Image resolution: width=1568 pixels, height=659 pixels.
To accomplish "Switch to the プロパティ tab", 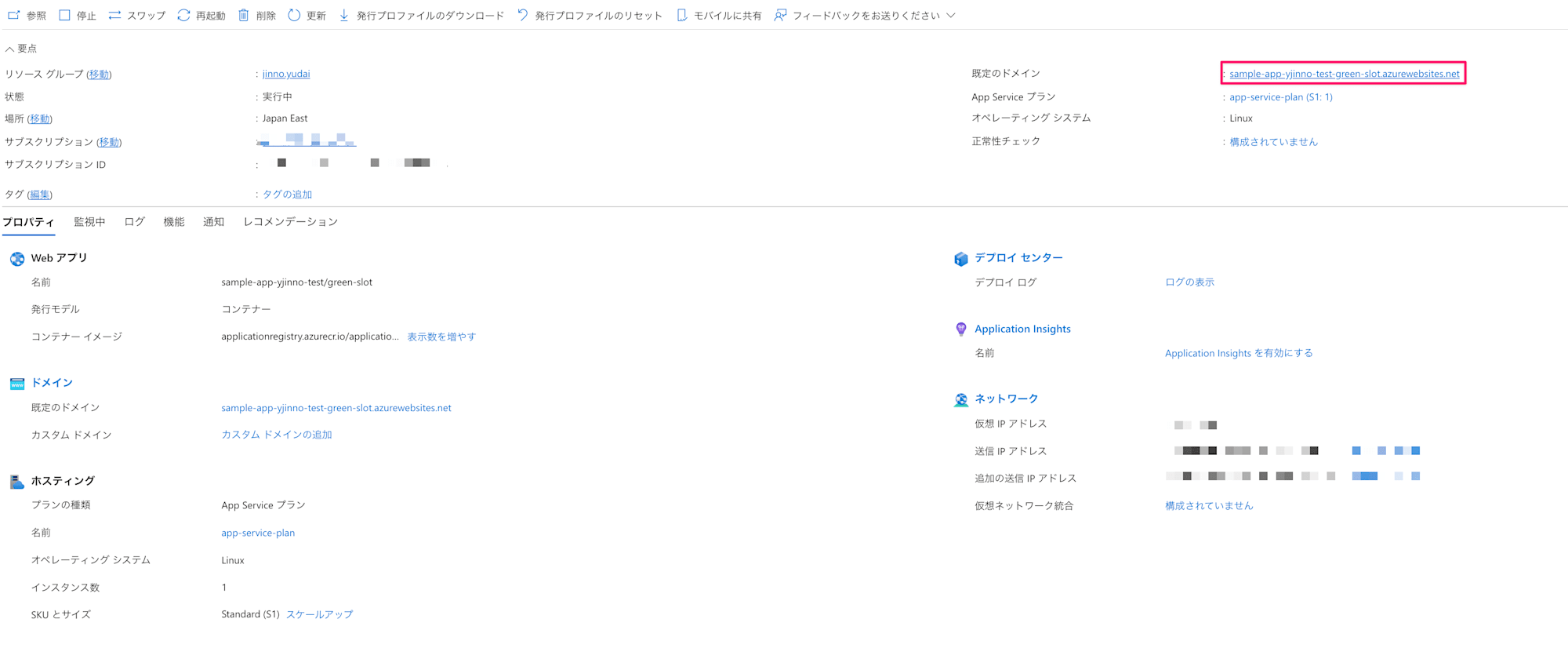I will pos(29,222).
